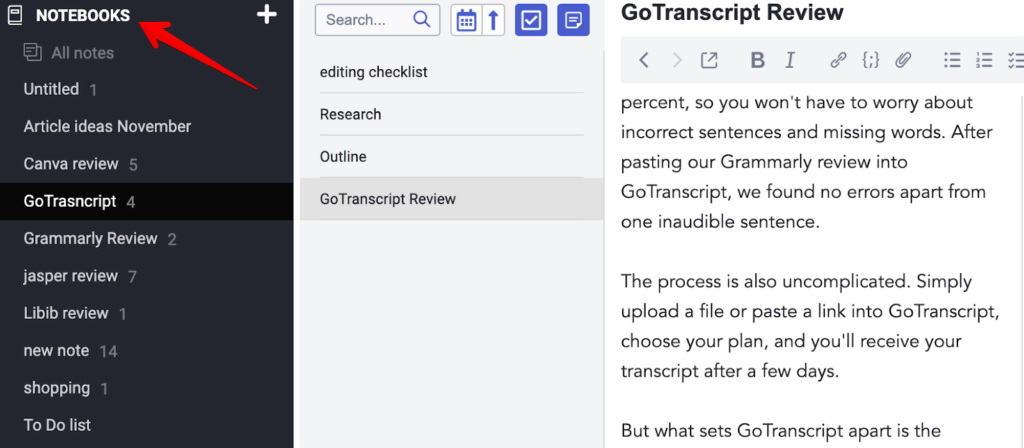Select the GoTranscript Review note in list
Viewport: 1024px width, 448px height.
tap(451, 199)
